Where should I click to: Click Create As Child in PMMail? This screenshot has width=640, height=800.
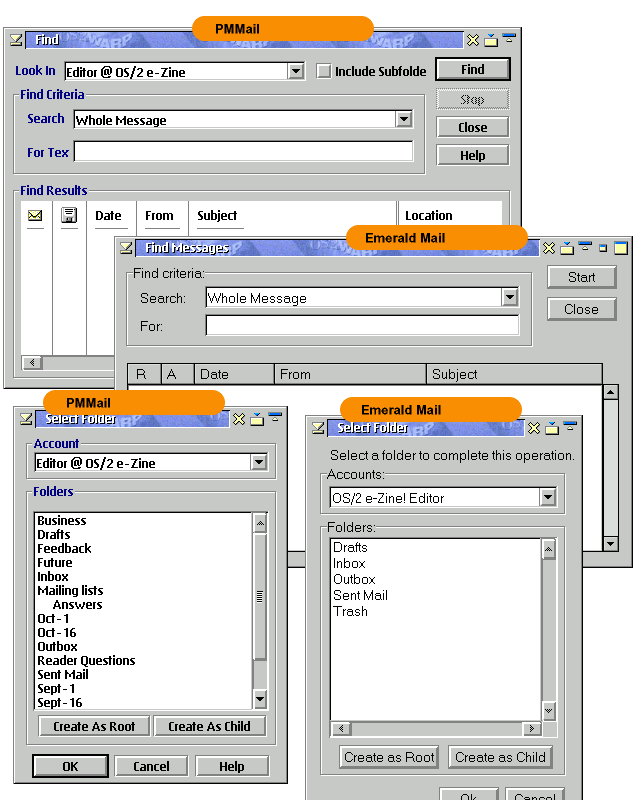[209, 726]
